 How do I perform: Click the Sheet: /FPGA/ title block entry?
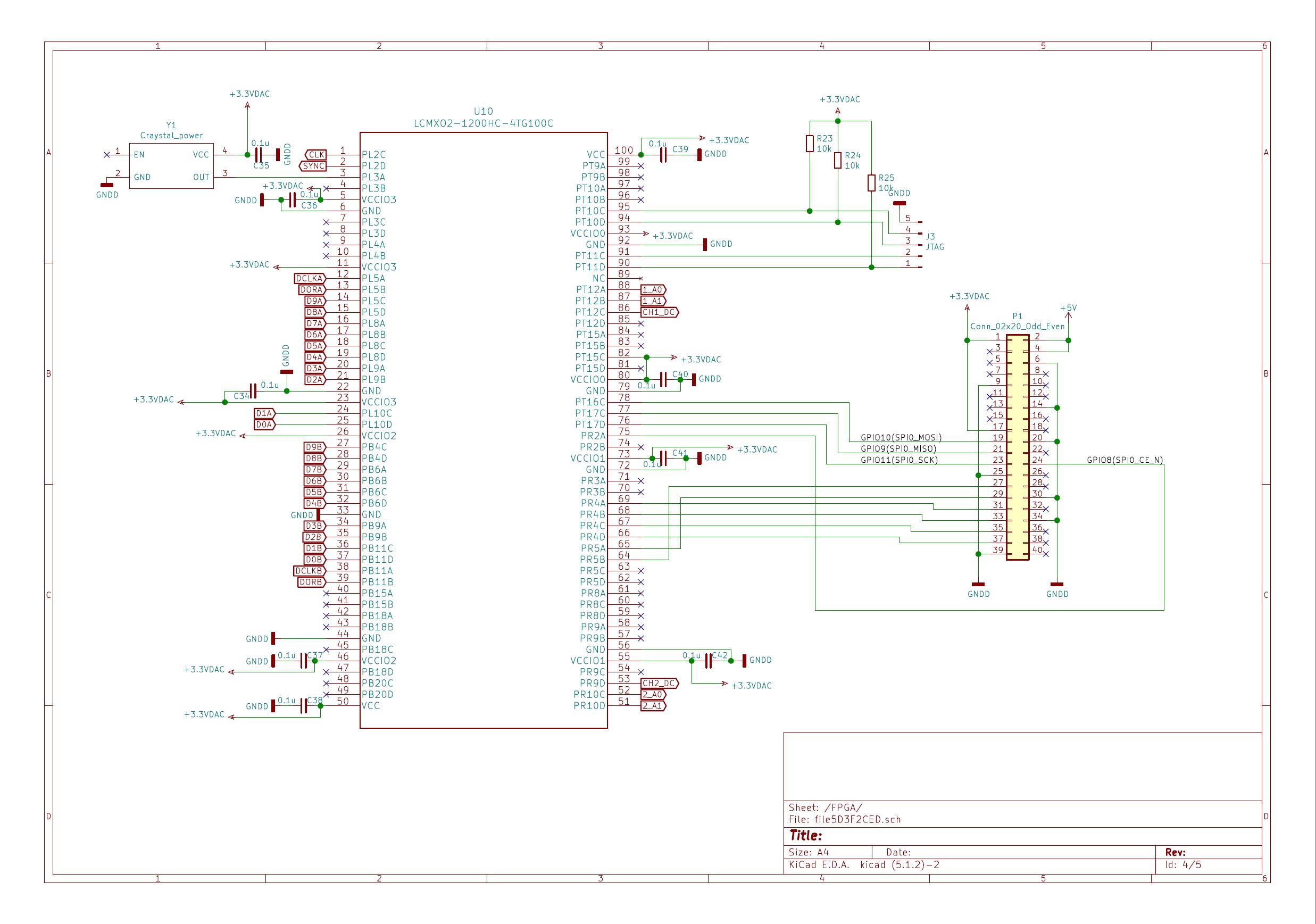click(x=826, y=808)
